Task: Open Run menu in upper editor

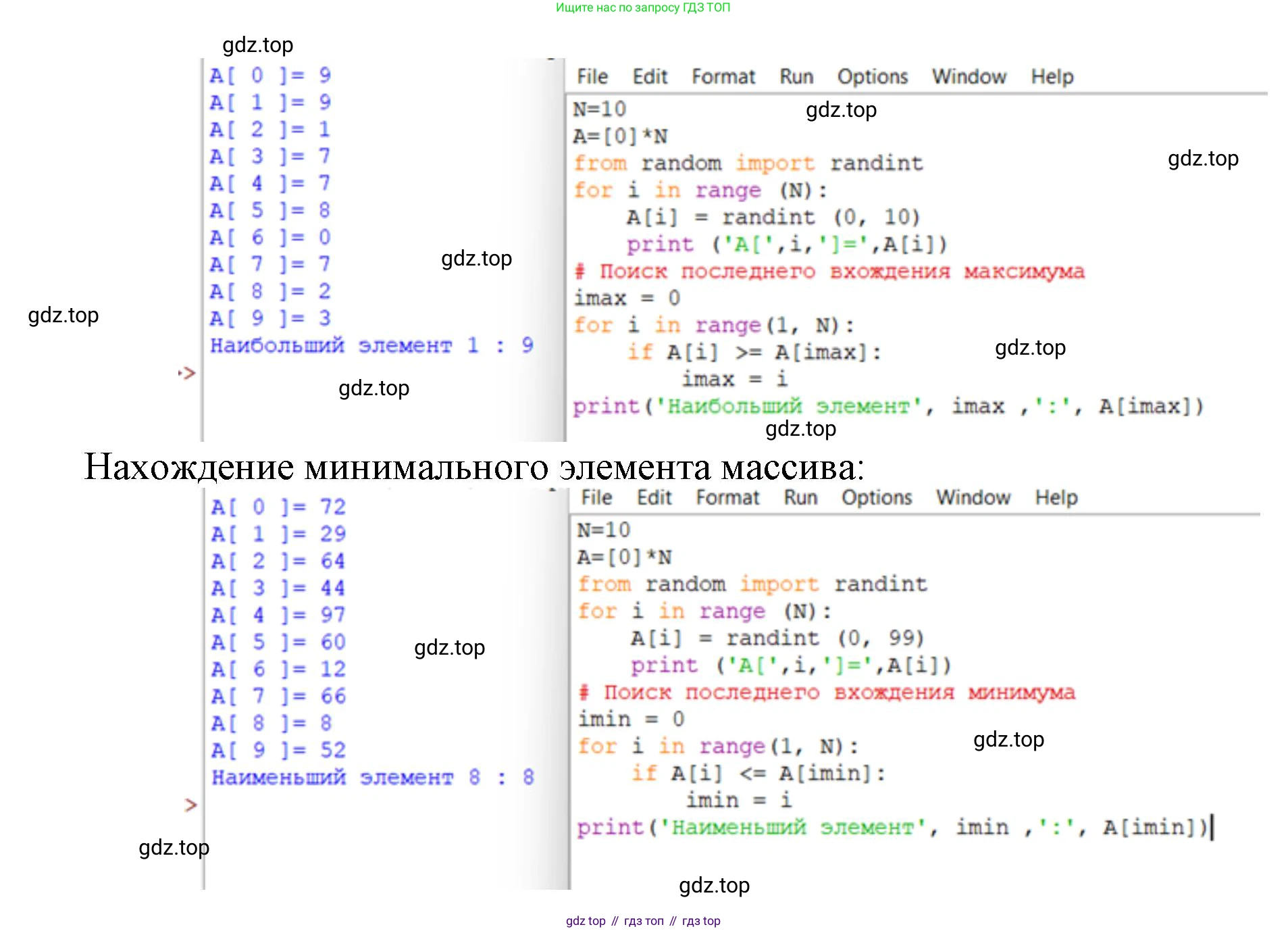Action: click(x=796, y=76)
